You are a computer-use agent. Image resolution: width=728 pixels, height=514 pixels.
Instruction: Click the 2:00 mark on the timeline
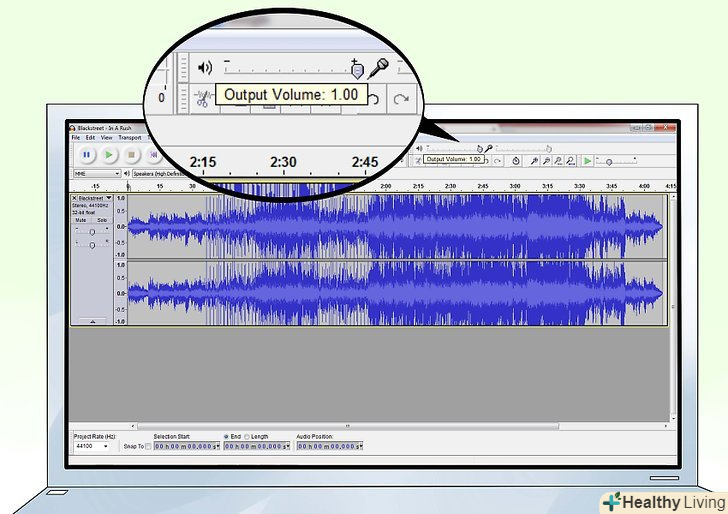[386, 186]
